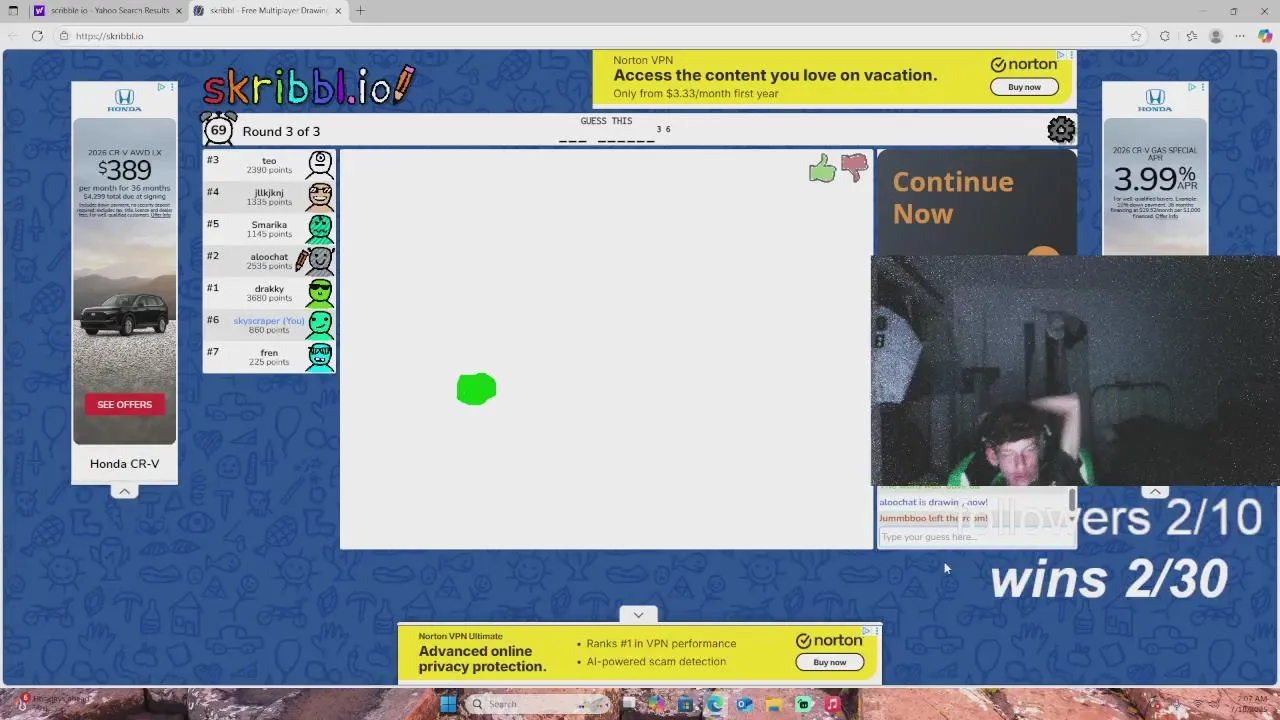Select teo's player avatar
The width and height of the screenshot is (1280, 720).
[320, 165]
